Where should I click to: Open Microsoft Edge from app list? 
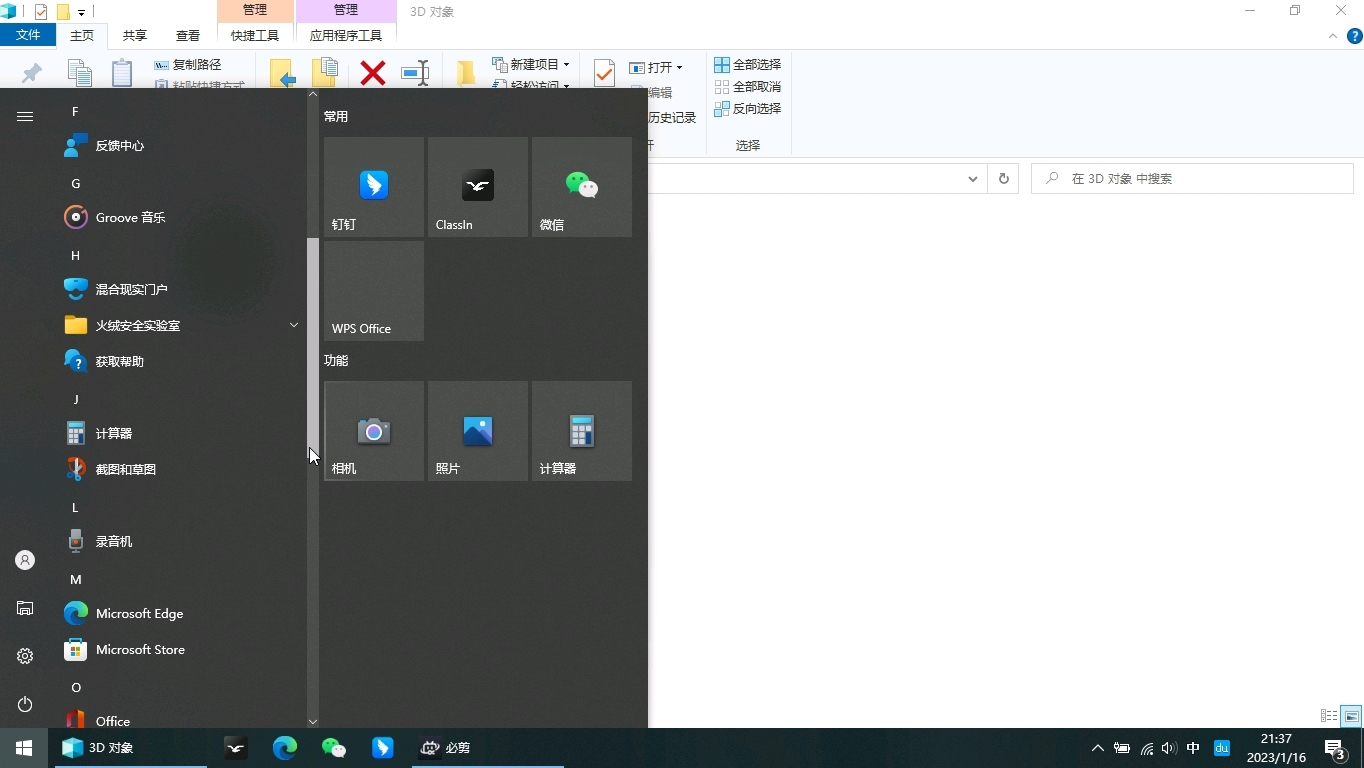[180, 613]
